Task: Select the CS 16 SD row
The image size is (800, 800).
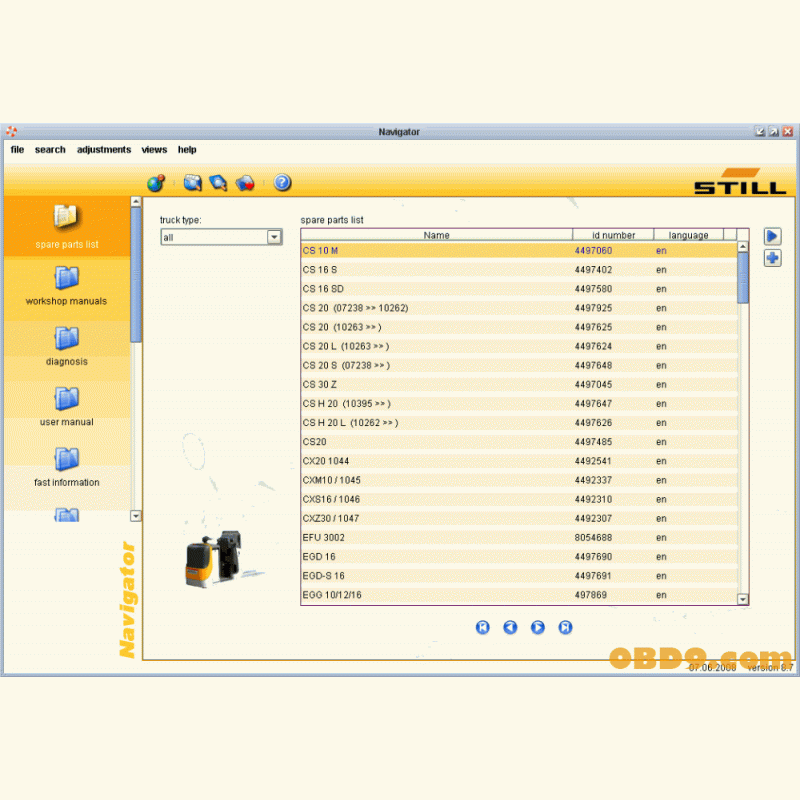Action: click(x=519, y=289)
